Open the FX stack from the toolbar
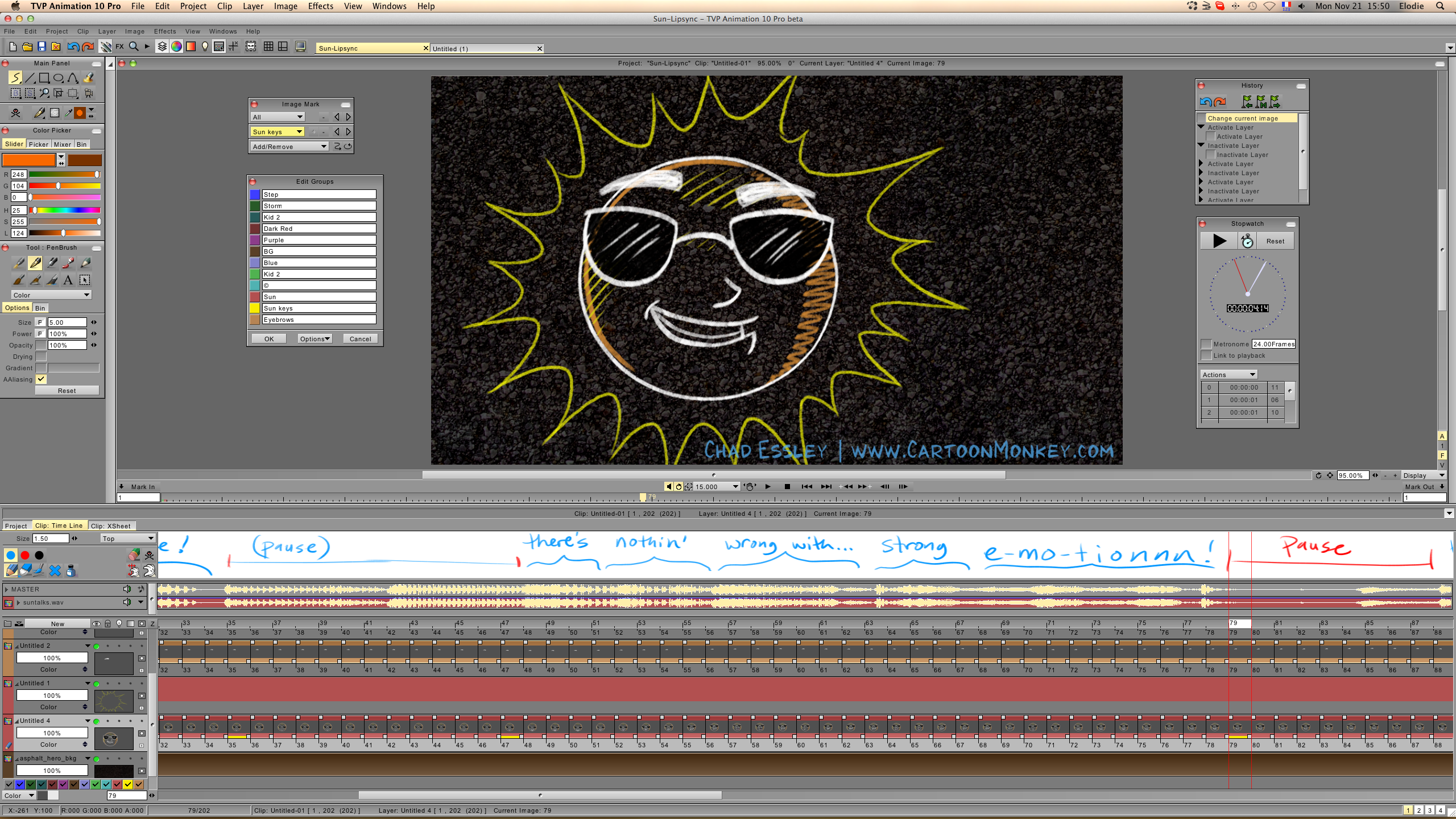Image resolution: width=1456 pixels, height=819 pixels. coord(119,46)
